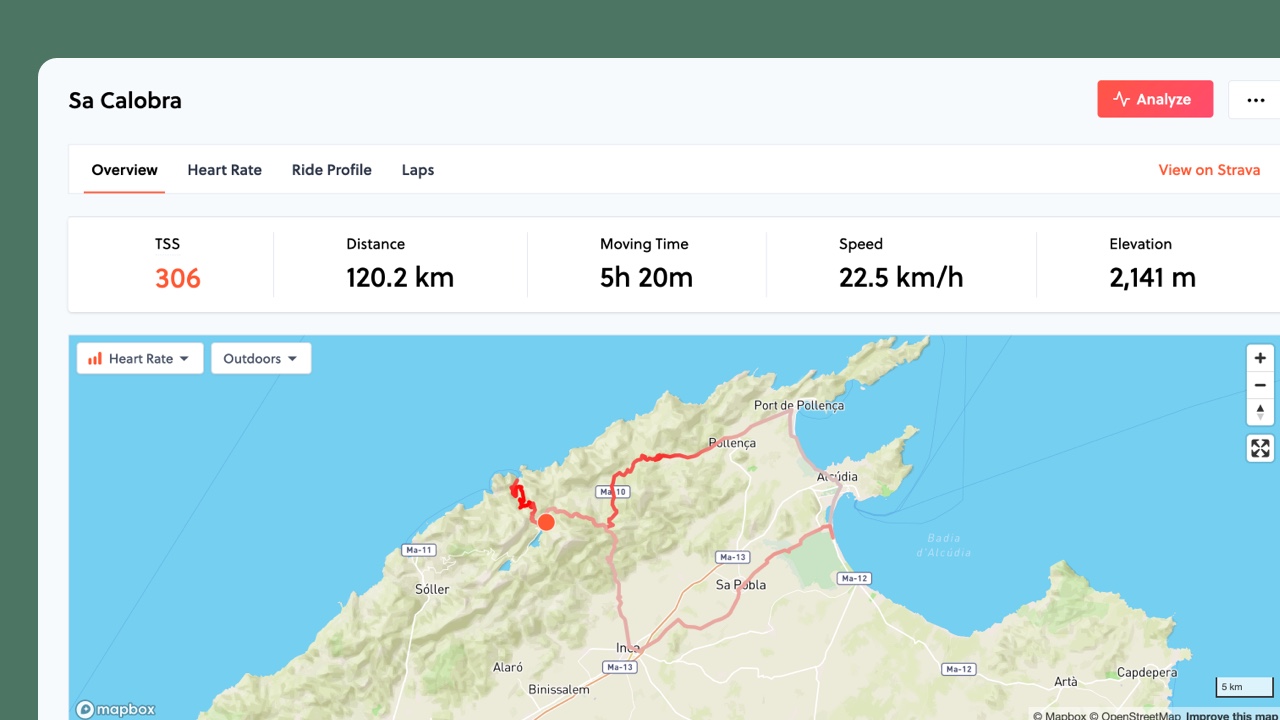Viewport: 1280px width, 720px height.
Task: Expand the Heart Rate map overlay dropdown
Action: pyautogui.click(x=140, y=358)
